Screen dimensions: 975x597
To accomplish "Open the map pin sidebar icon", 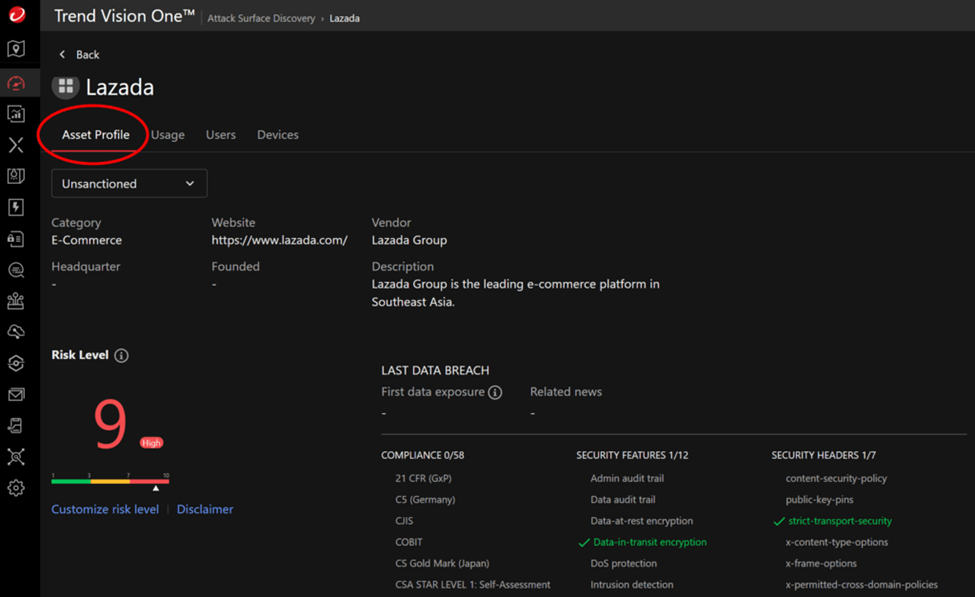I will point(16,49).
